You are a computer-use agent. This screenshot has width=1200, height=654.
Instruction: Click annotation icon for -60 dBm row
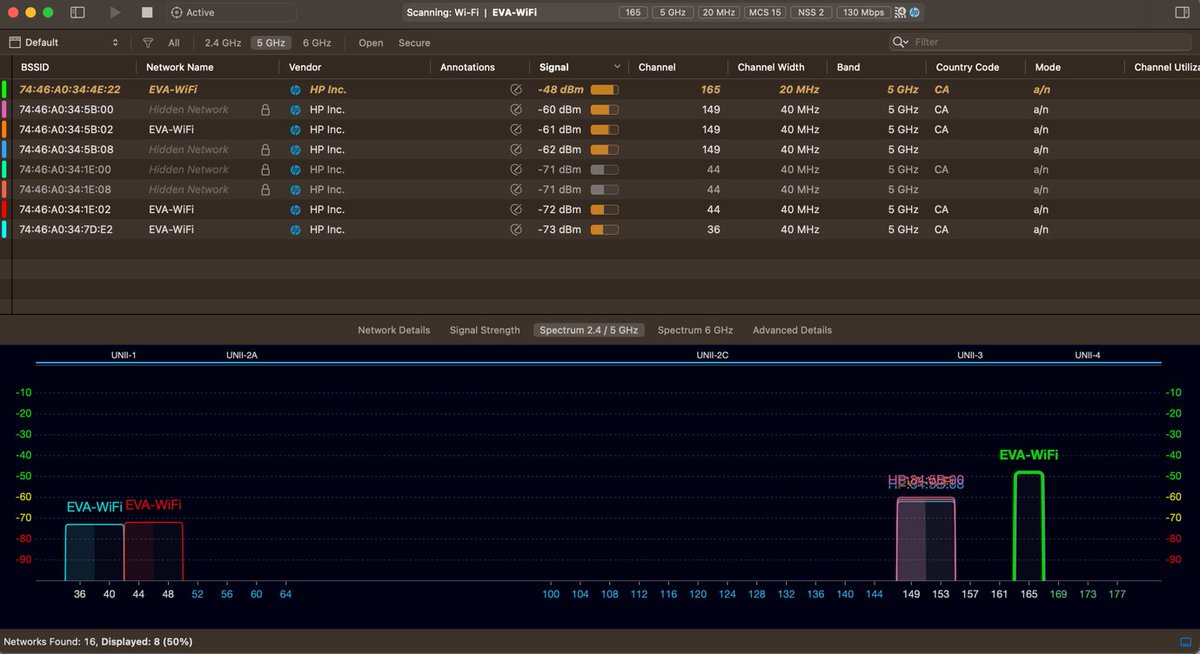tap(516, 110)
